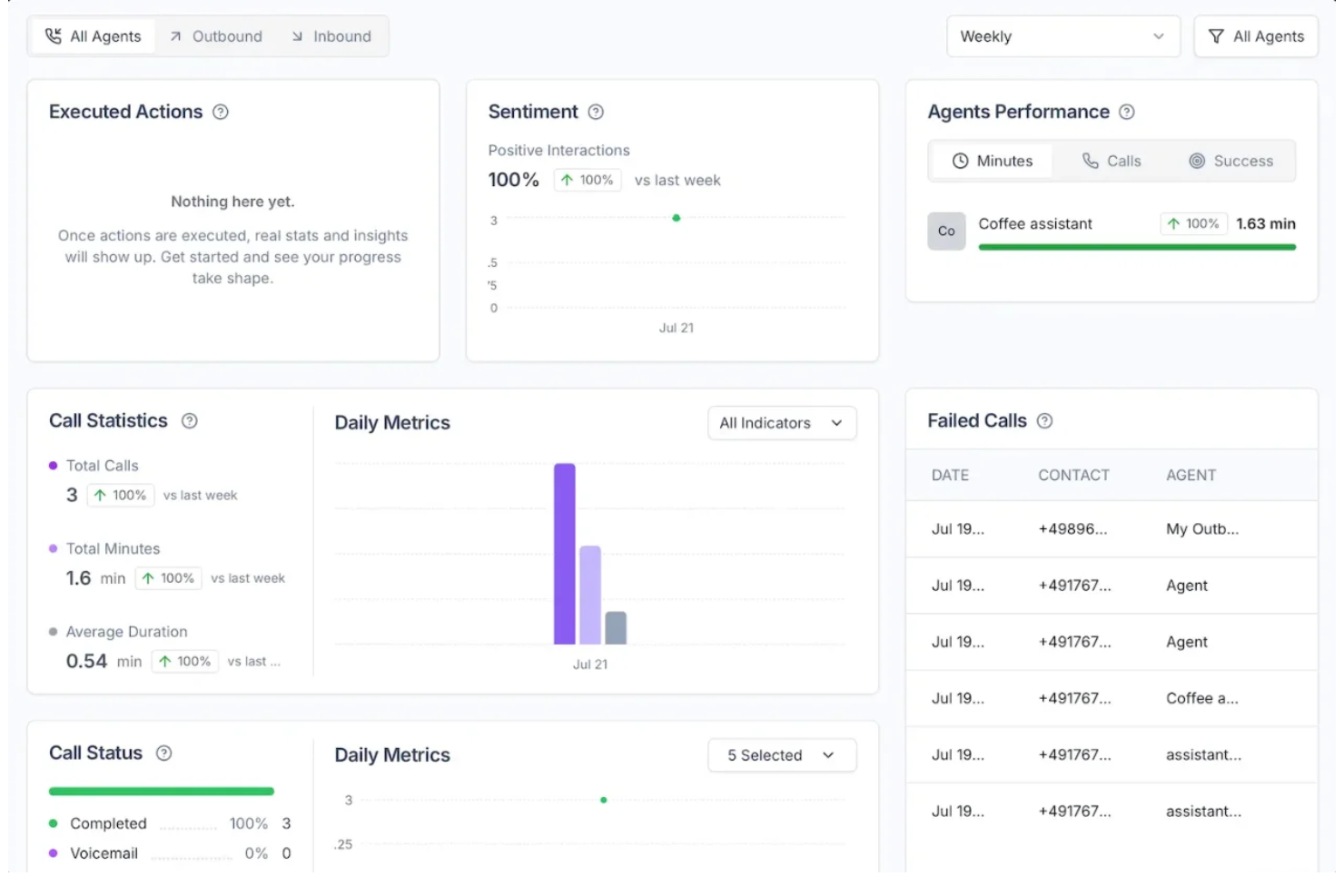This screenshot has height=896, width=1344.
Task: Open the Weekly time range dropdown
Action: [x=1062, y=36]
